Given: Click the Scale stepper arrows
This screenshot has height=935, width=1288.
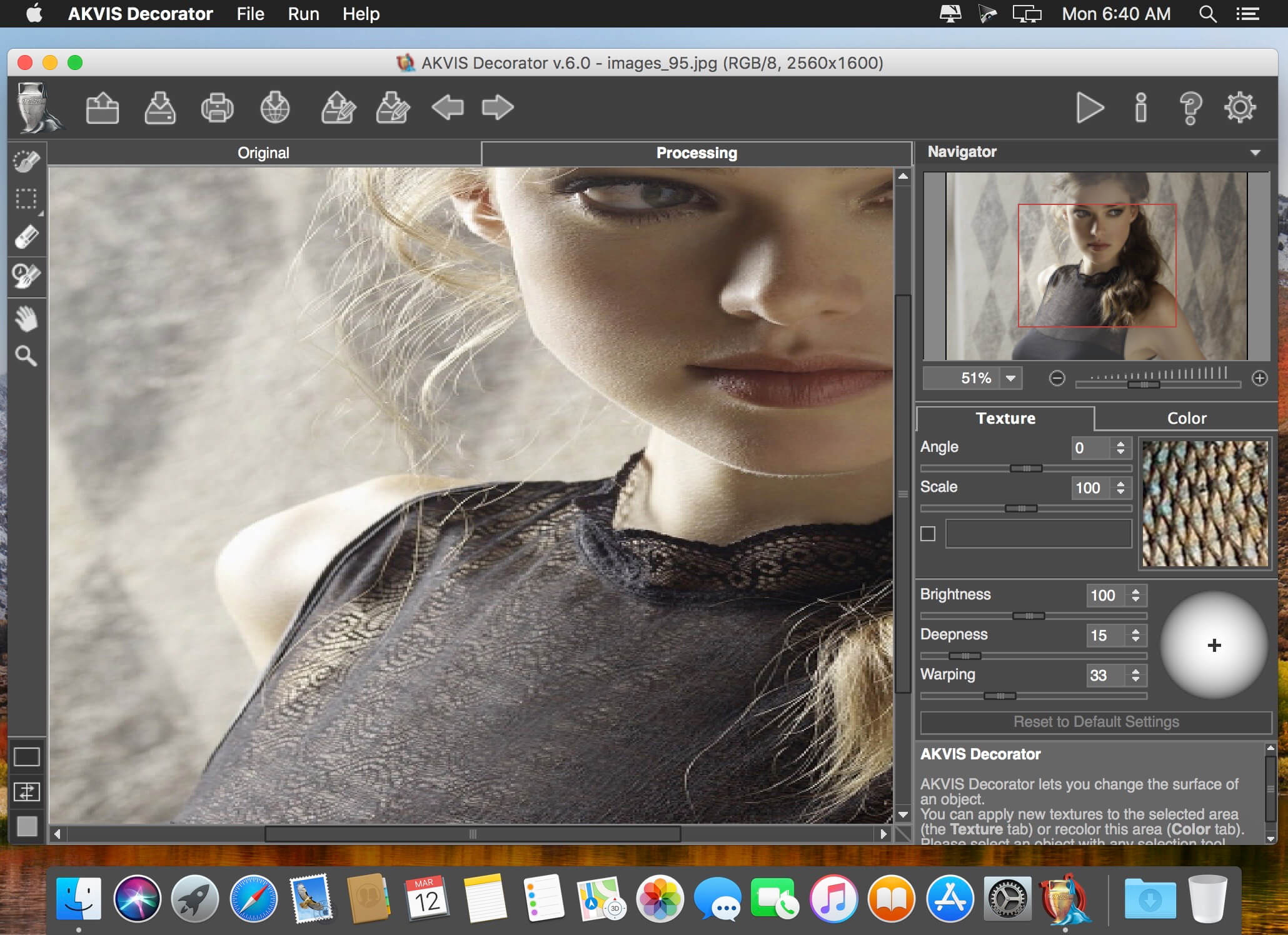Looking at the screenshot, I should click(x=1120, y=487).
